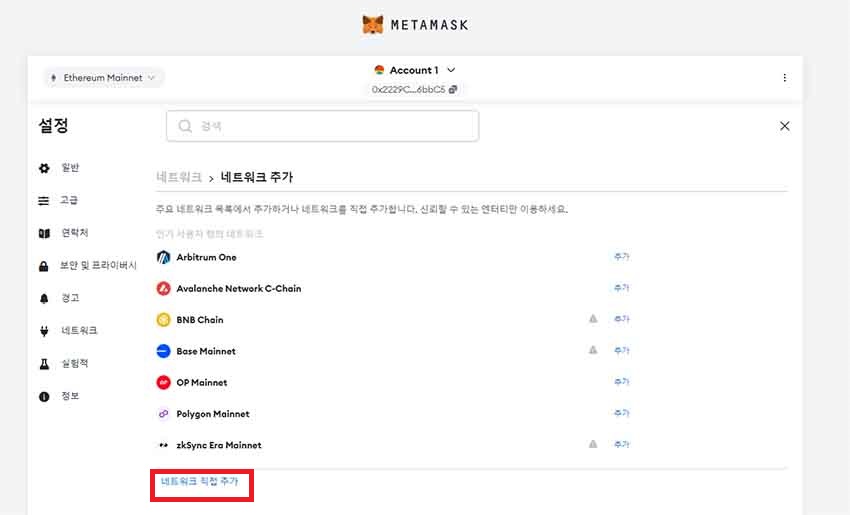Expand the Account 1 selector

(x=414, y=70)
